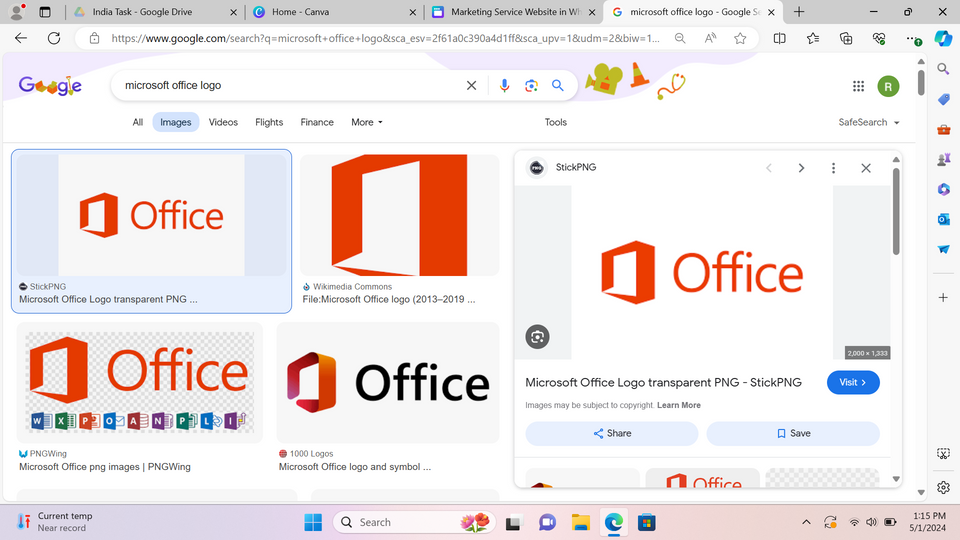Open Edge Collections icon

pyautogui.click(x=846, y=39)
